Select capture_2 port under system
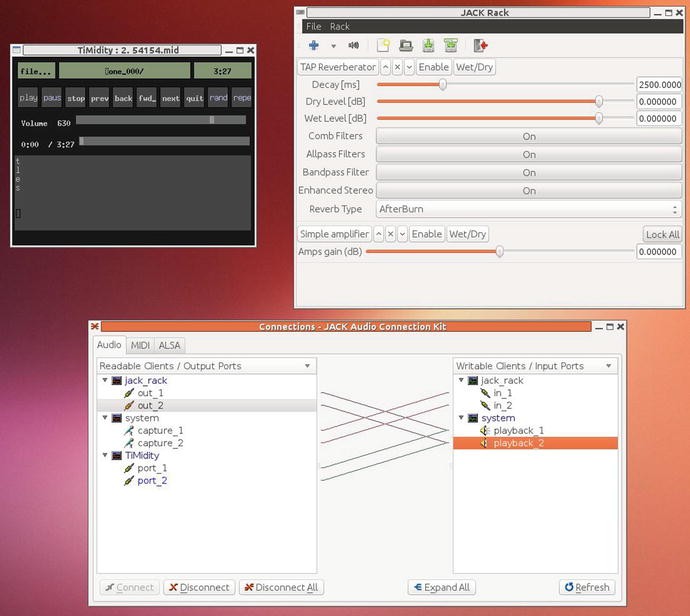This screenshot has width=690, height=616. pos(160,443)
